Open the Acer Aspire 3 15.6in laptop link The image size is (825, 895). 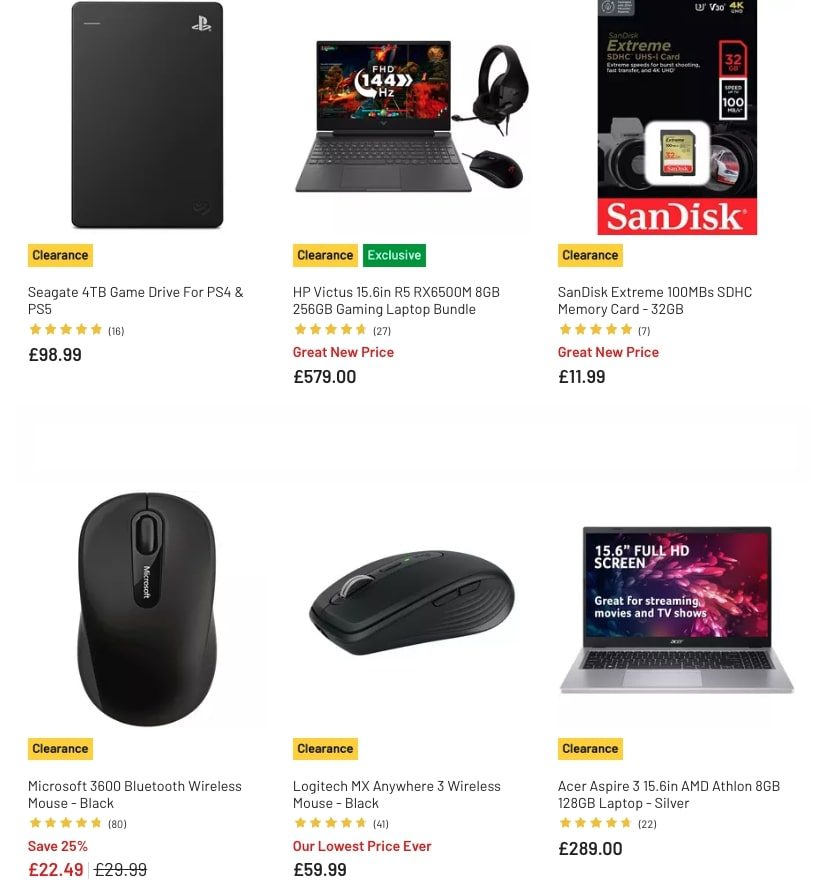(669, 794)
